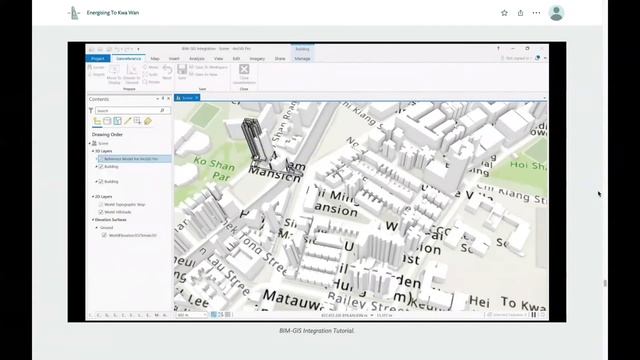Click the Reset georeference button
This screenshot has width=640, height=360.
point(167,72)
